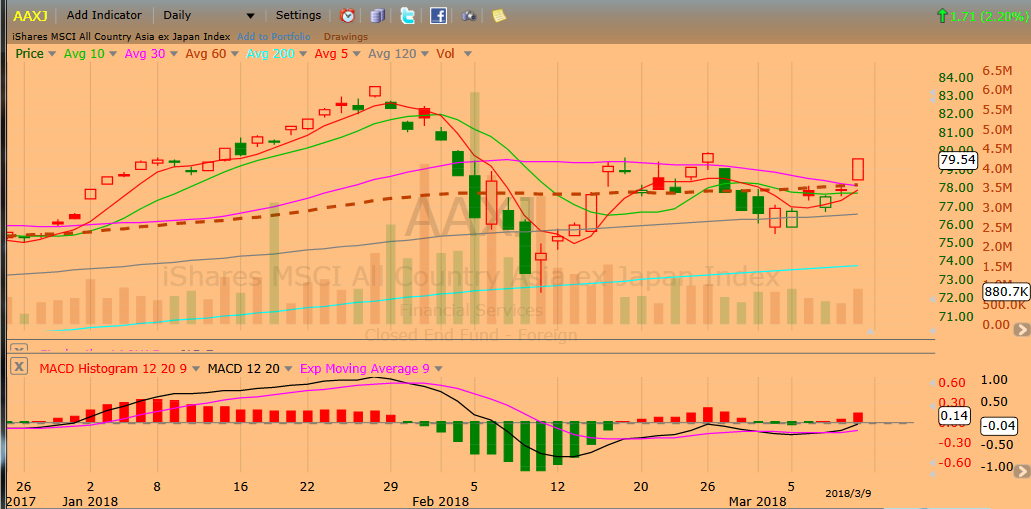Click the database stack icon in toolbar
The width and height of the screenshot is (1031, 509).
[377, 15]
